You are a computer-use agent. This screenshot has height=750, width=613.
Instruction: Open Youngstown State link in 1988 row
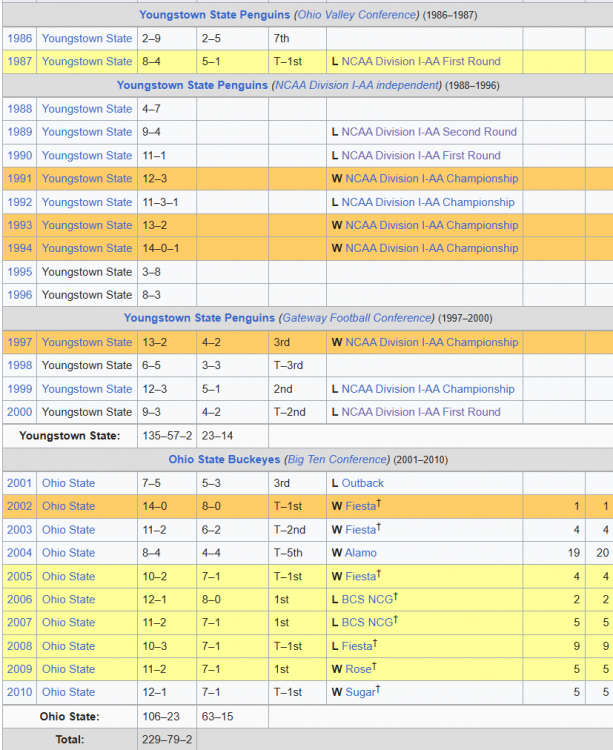87,109
